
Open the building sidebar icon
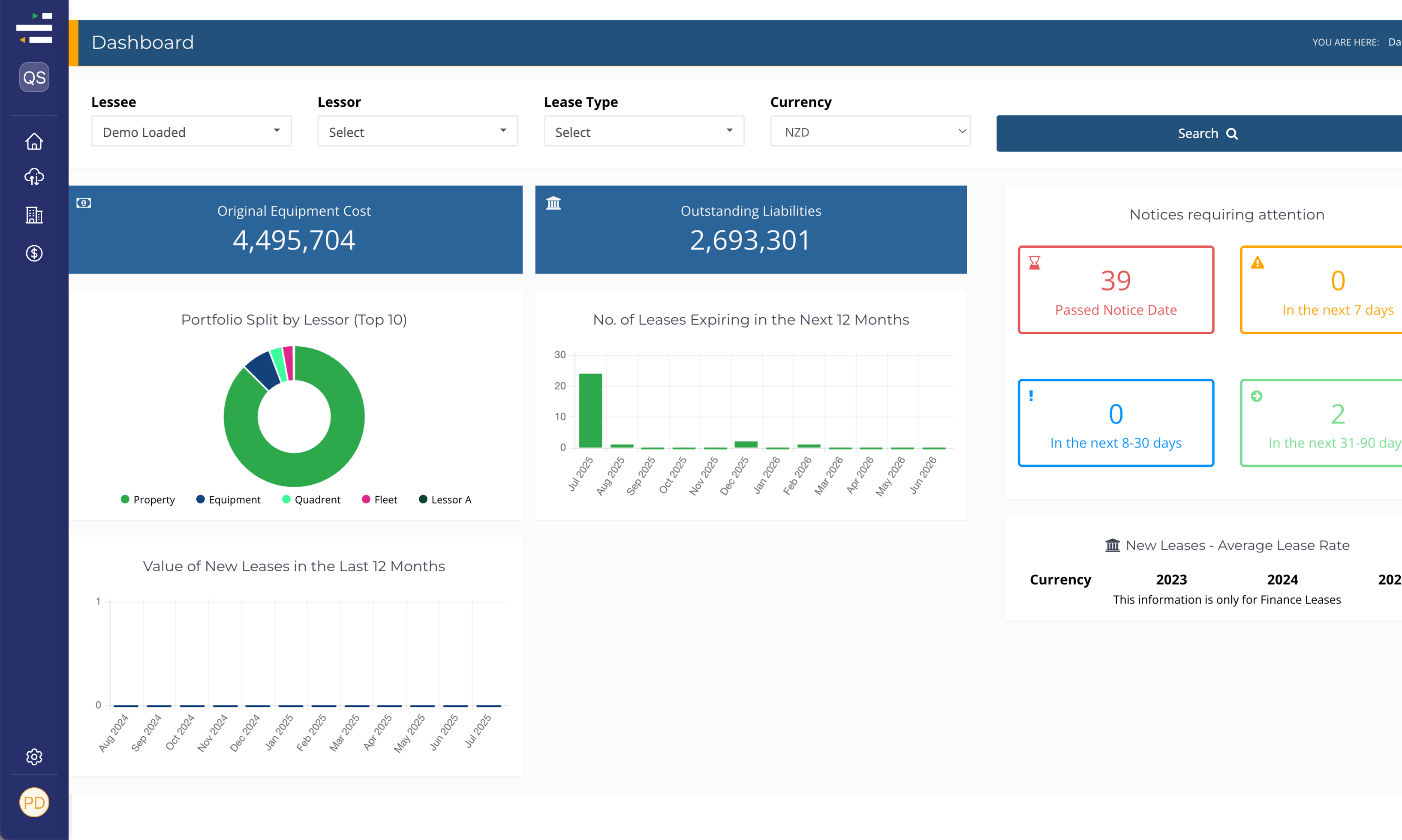[34, 215]
